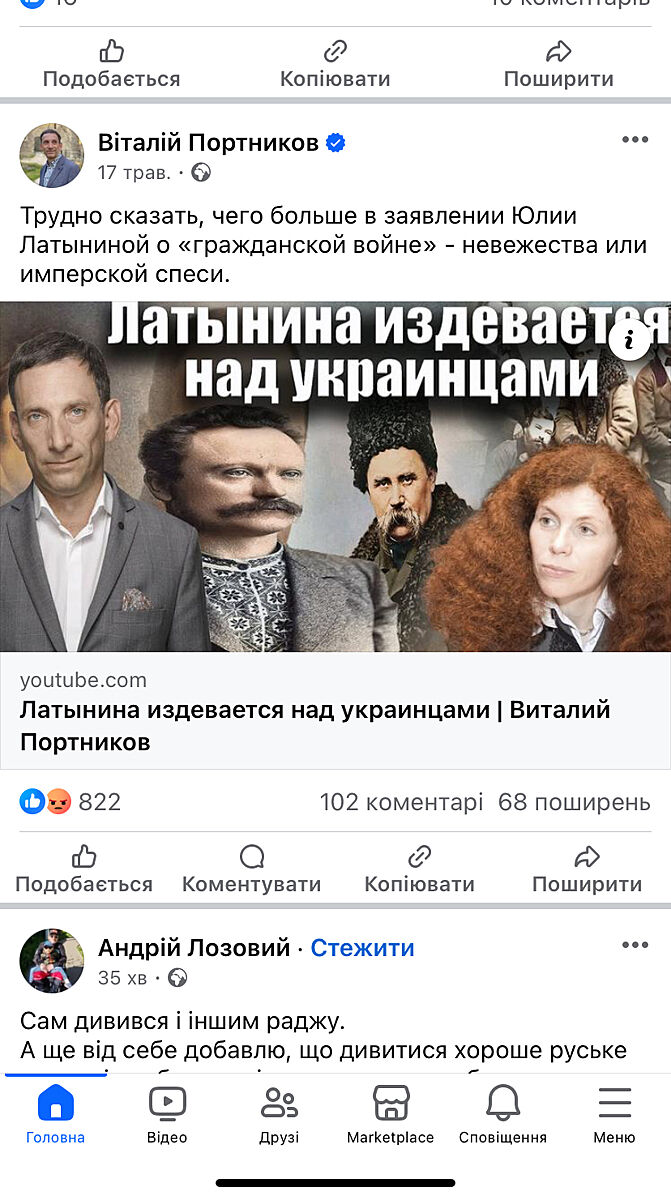
Task: Open the 822 reactions list
Action: [x=70, y=802]
